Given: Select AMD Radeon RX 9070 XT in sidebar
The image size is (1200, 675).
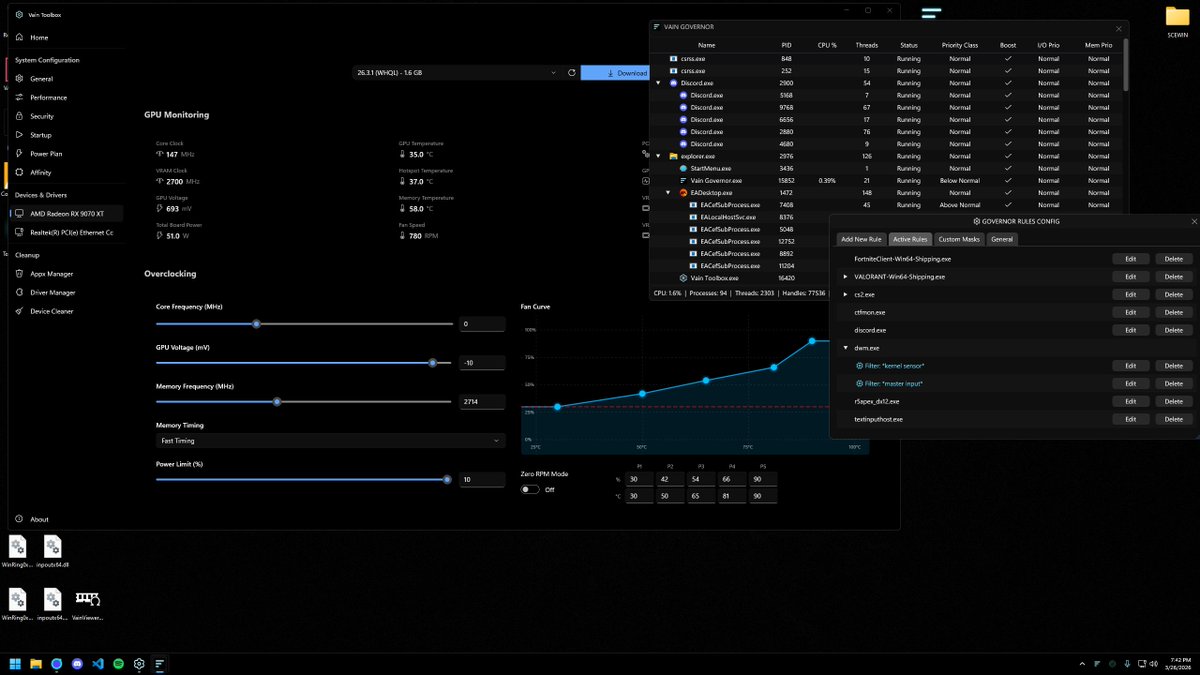Looking at the screenshot, I should [x=66, y=214].
